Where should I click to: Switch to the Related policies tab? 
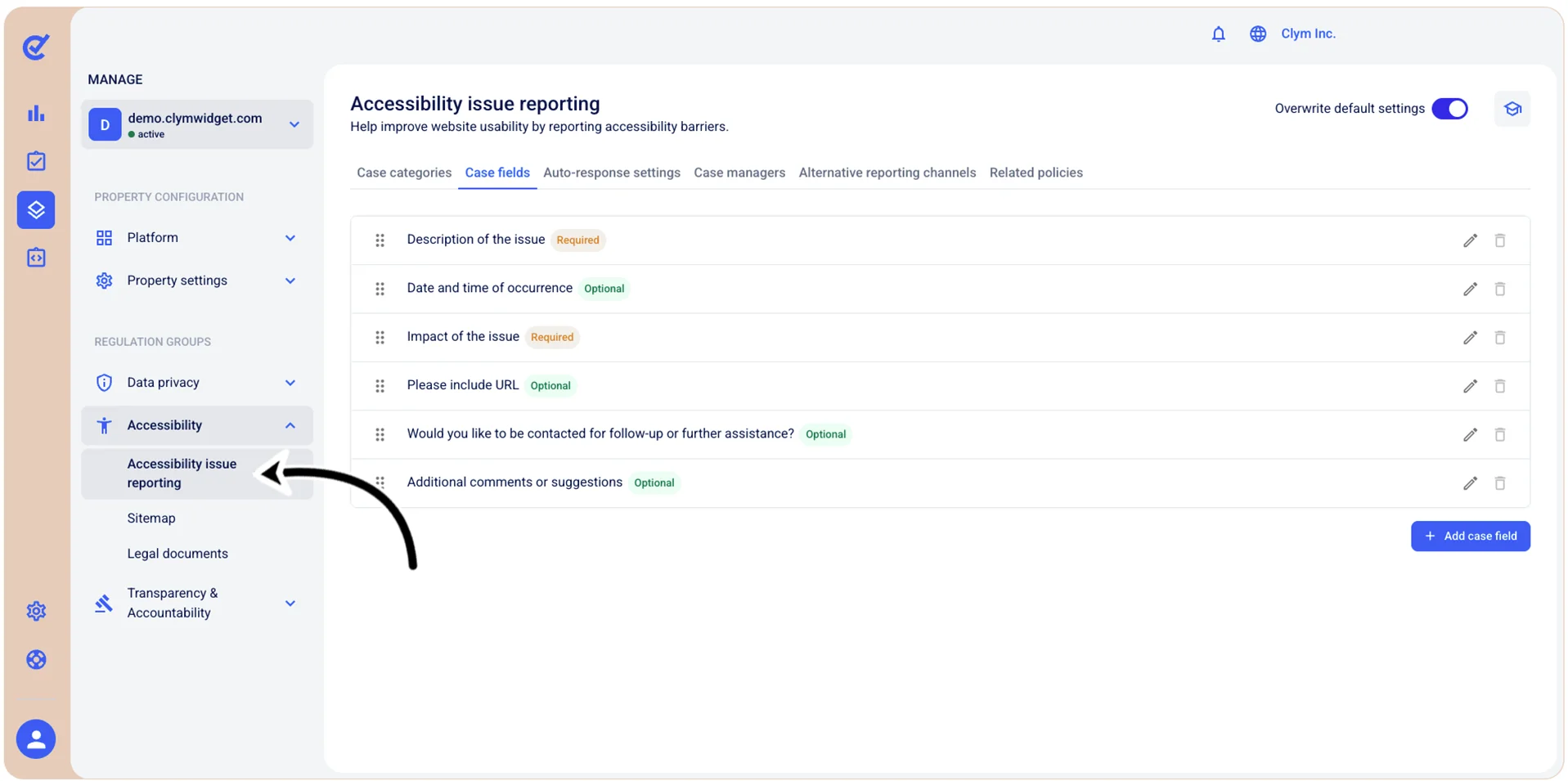click(1036, 173)
